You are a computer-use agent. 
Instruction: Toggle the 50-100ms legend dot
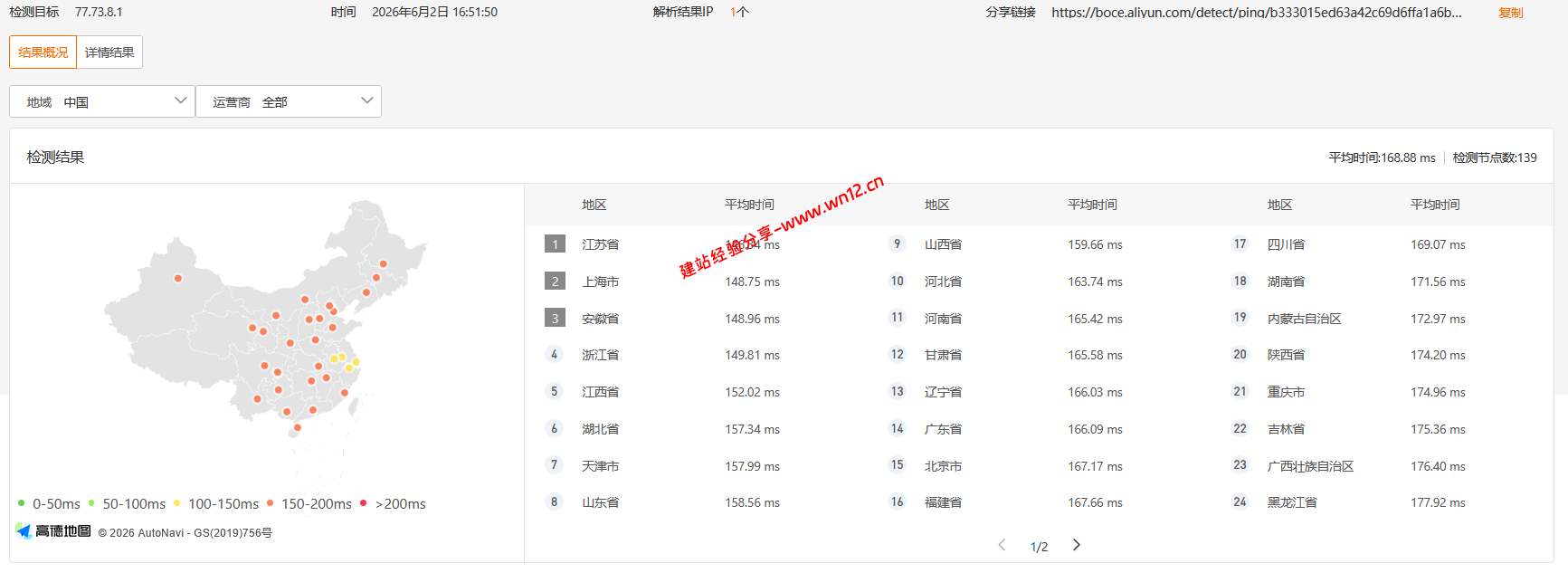91,503
